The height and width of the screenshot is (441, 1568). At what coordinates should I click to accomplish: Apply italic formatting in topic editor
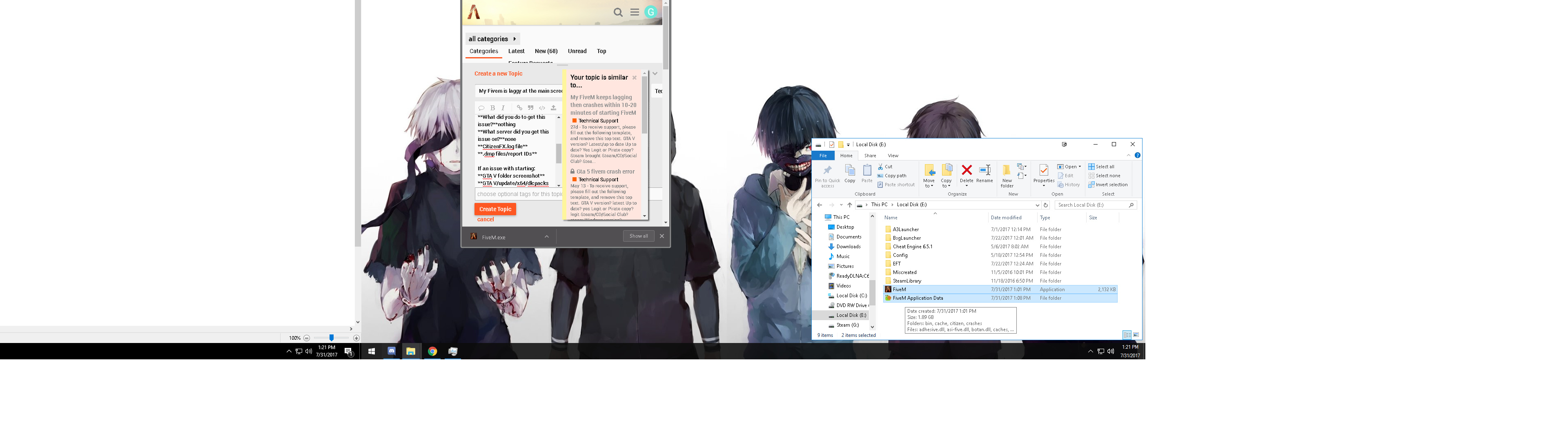[503, 108]
